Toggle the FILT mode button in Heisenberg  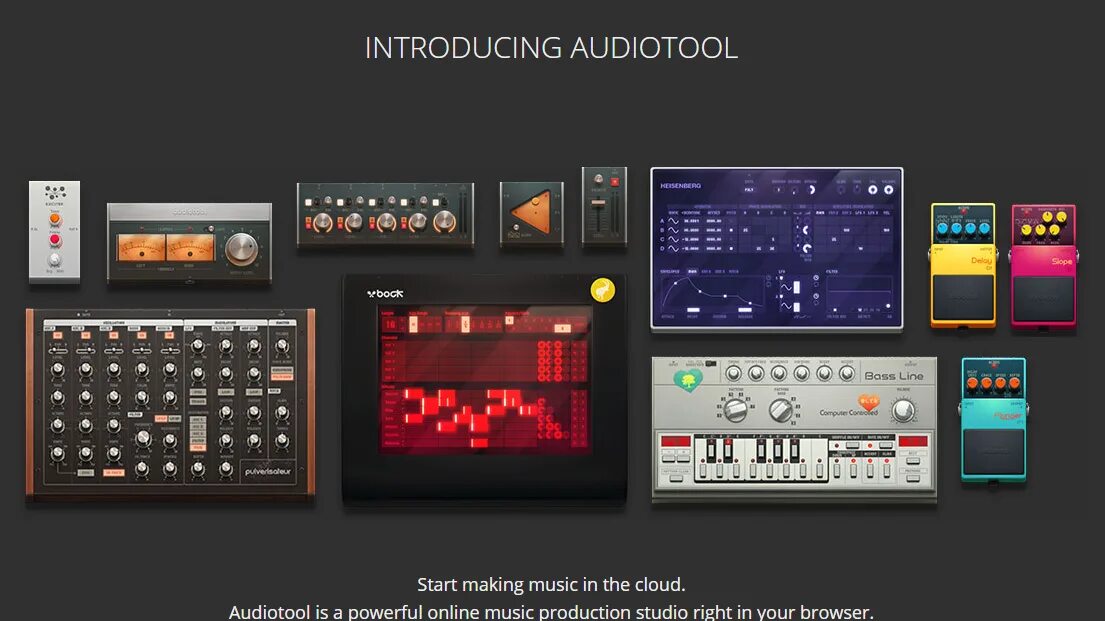pyautogui.click(x=749, y=190)
